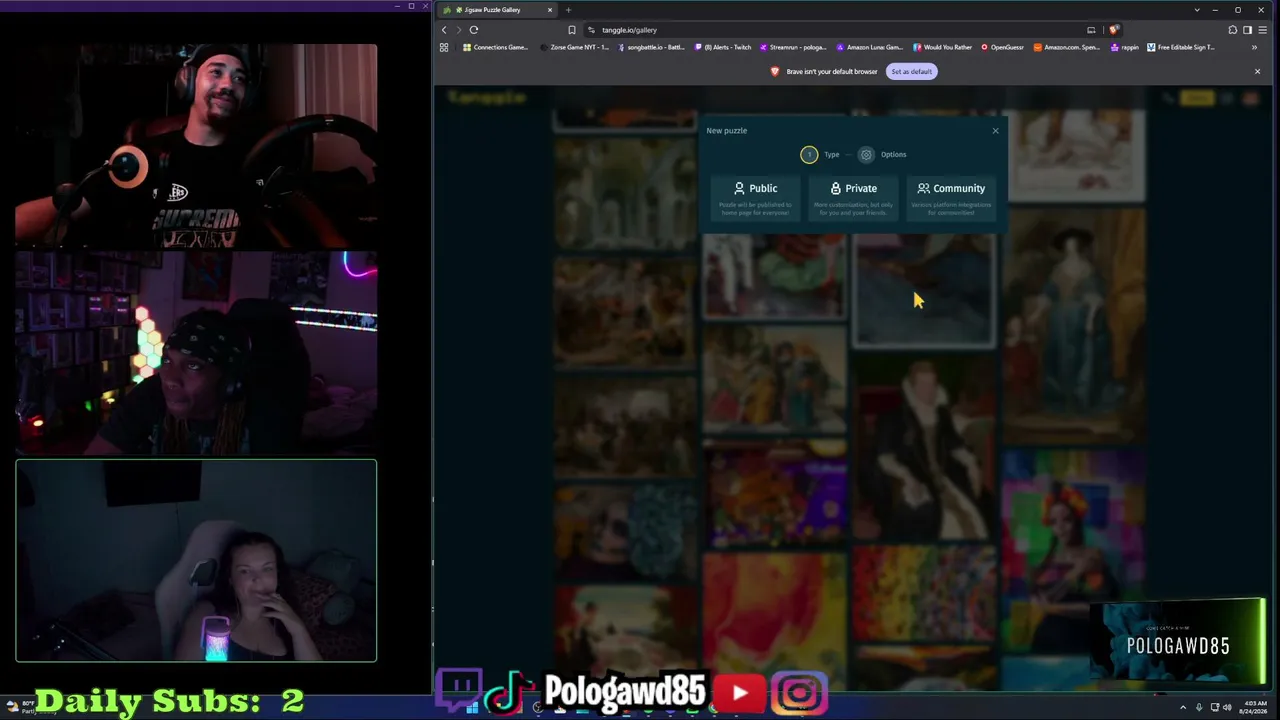Open the Amazon Luna bookmark
This screenshot has height=720, width=1280.
tap(869, 47)
